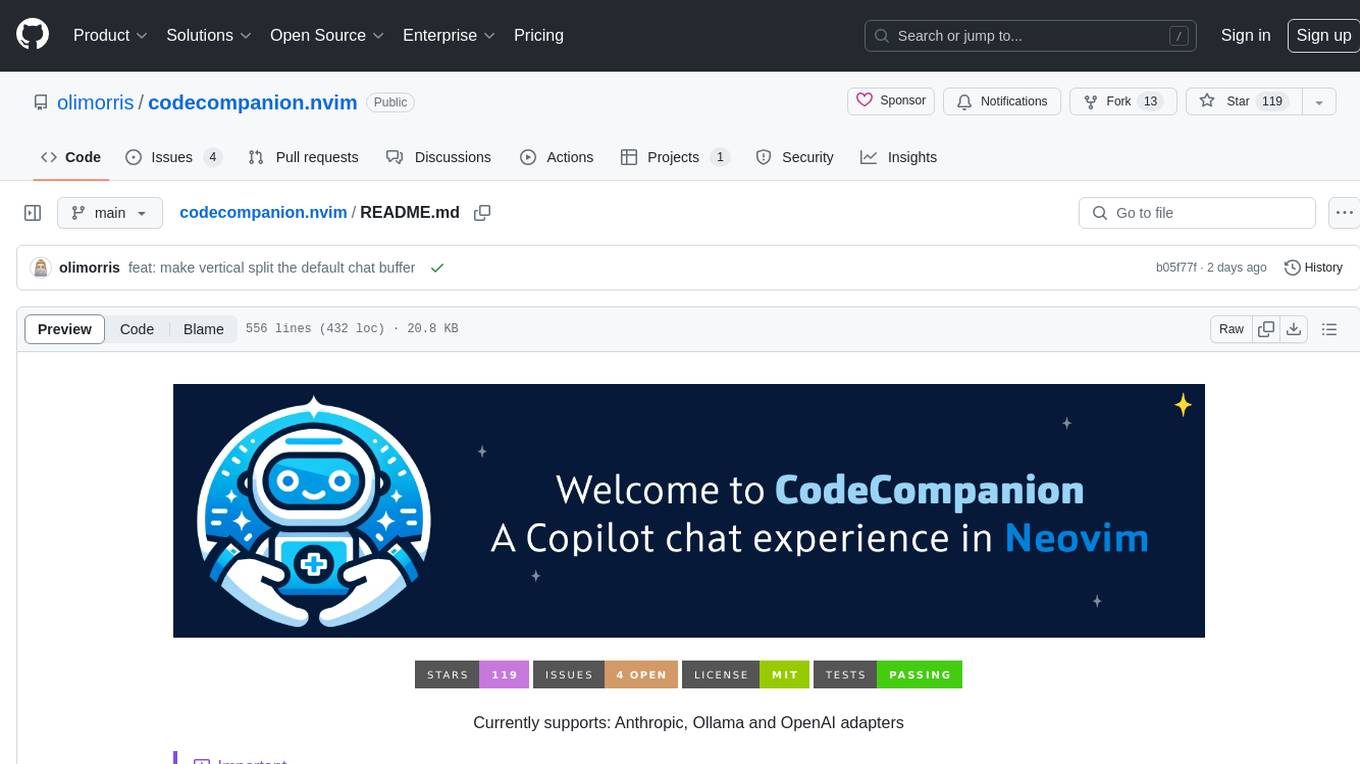
Task: Open the more file actions ellipsis
Action: [1345, 213]
